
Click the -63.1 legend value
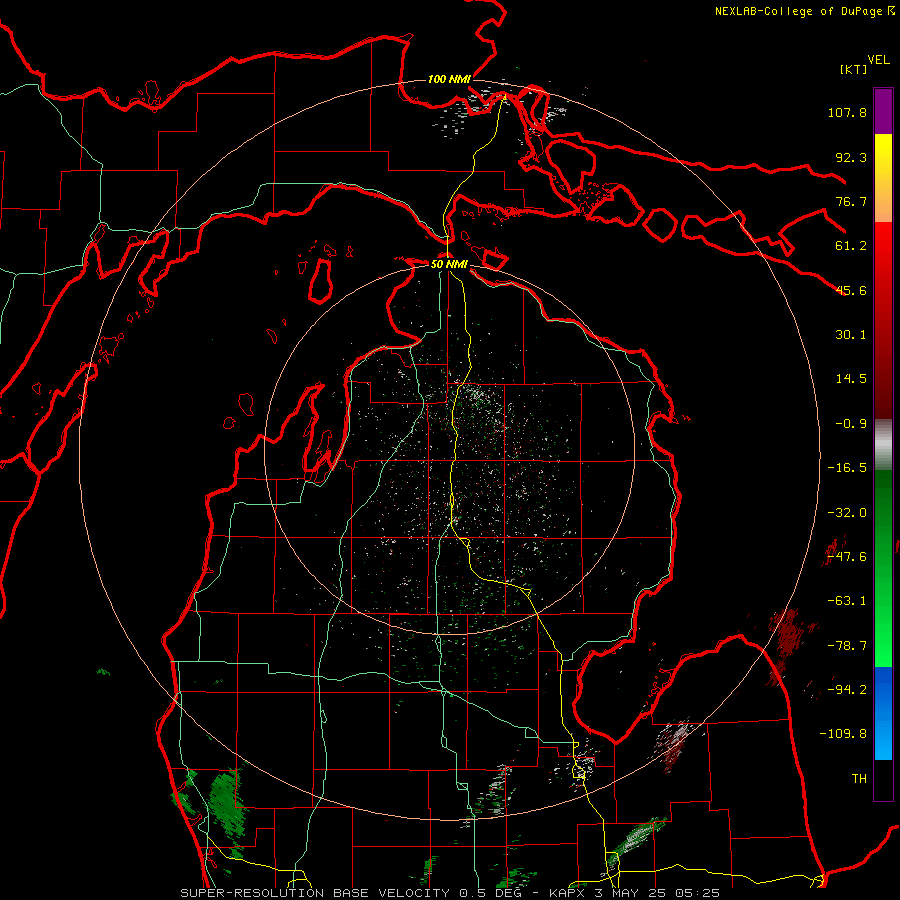[847, 601]
